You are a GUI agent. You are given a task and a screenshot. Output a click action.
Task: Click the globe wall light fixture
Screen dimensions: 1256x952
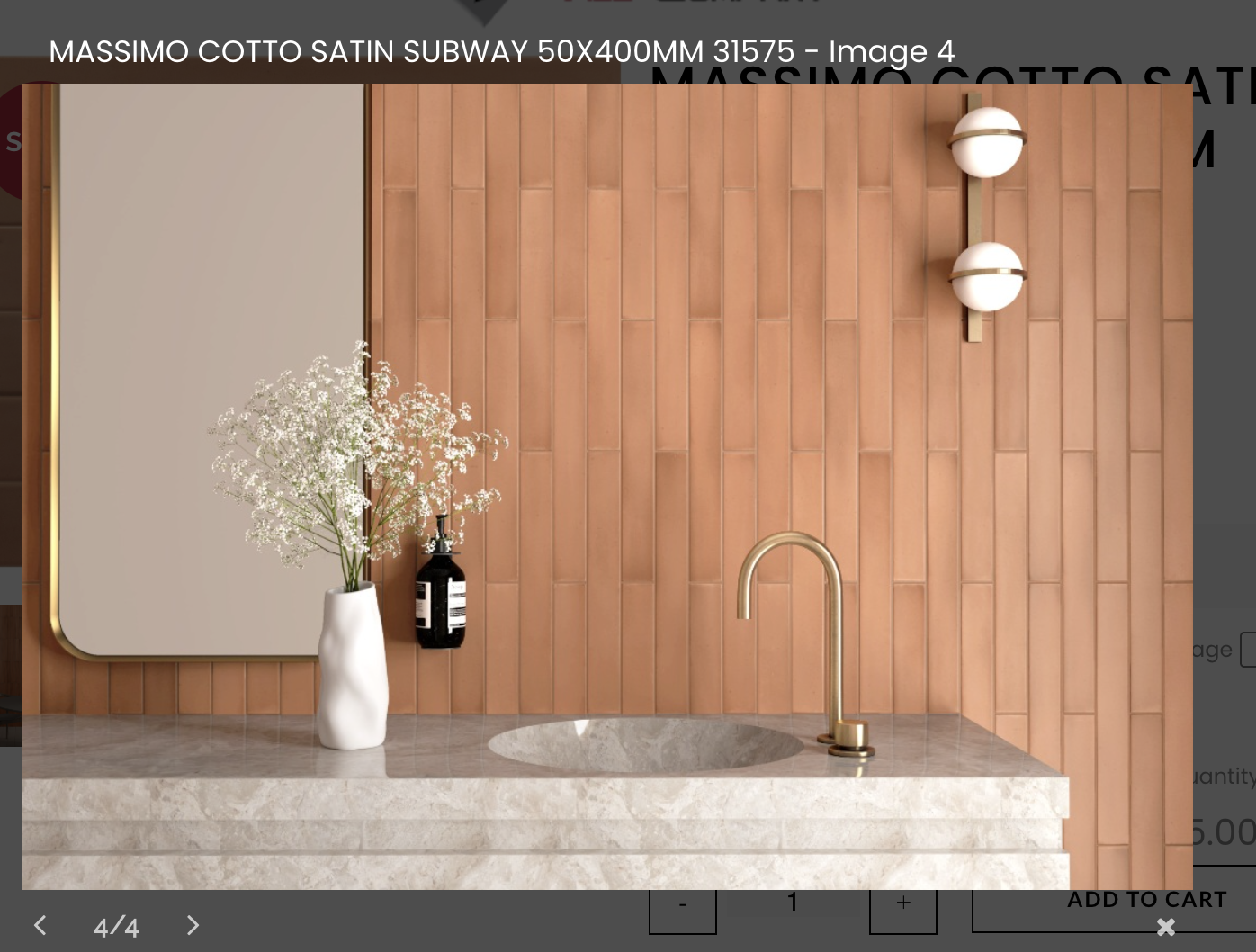986,216
